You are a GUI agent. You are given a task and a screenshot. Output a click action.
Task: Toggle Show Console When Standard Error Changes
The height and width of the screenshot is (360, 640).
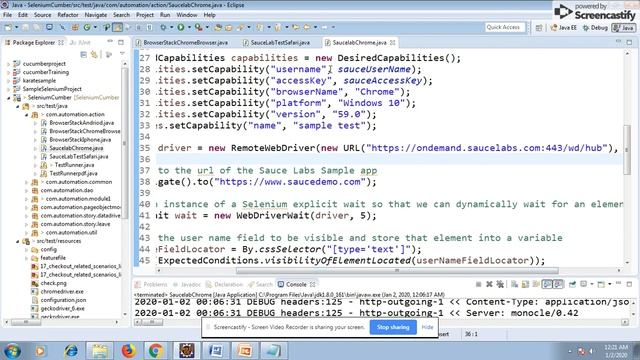558,284
